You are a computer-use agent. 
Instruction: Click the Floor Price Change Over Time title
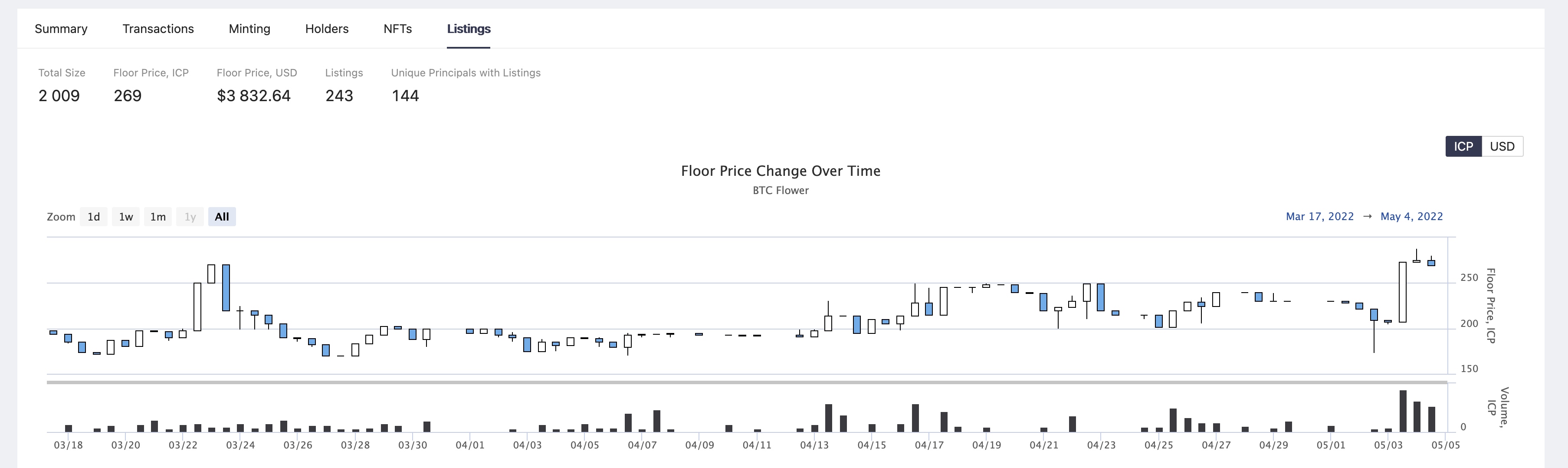781,171
